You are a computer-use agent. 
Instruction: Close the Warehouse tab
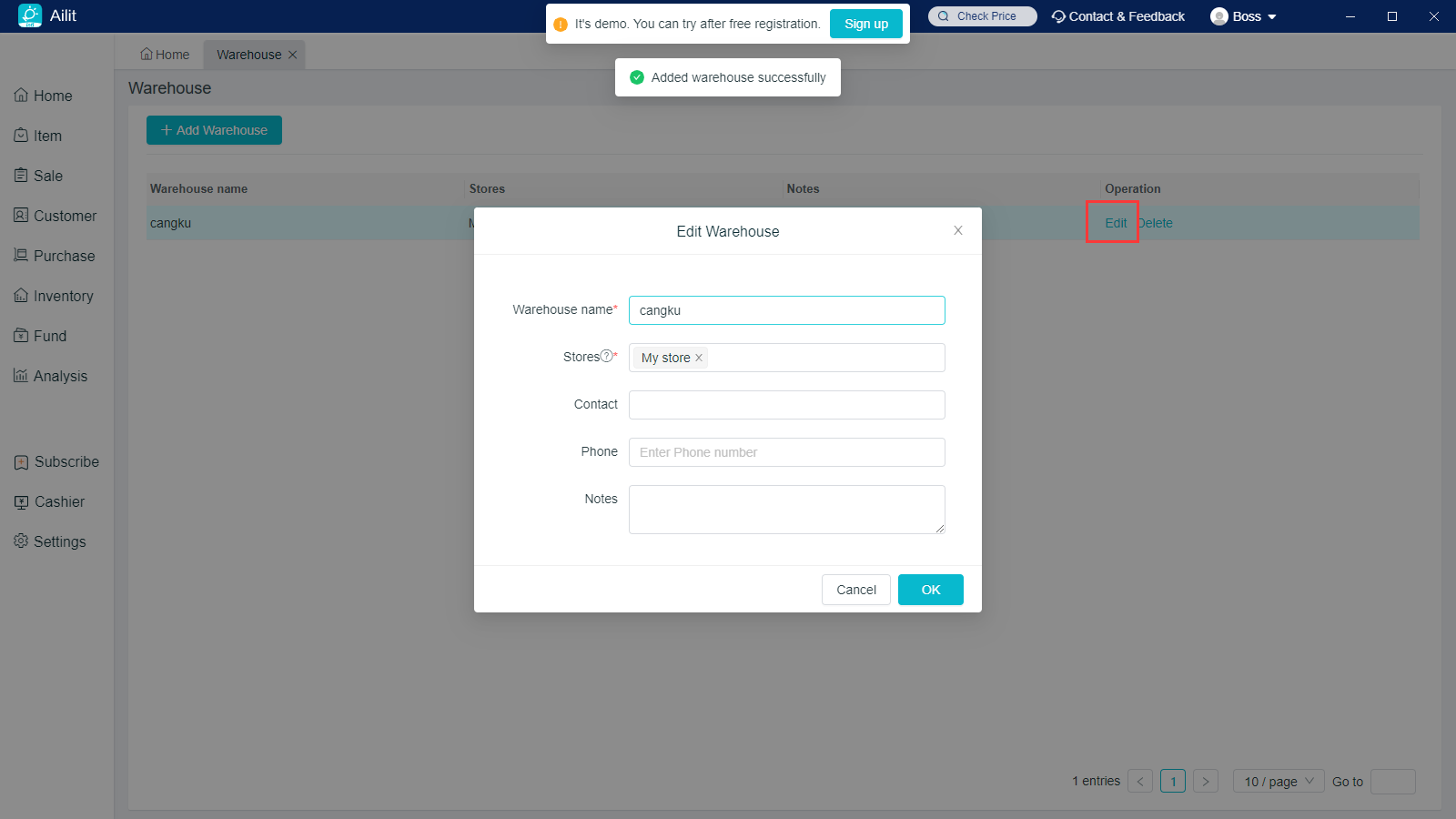(x=293, y=55)
